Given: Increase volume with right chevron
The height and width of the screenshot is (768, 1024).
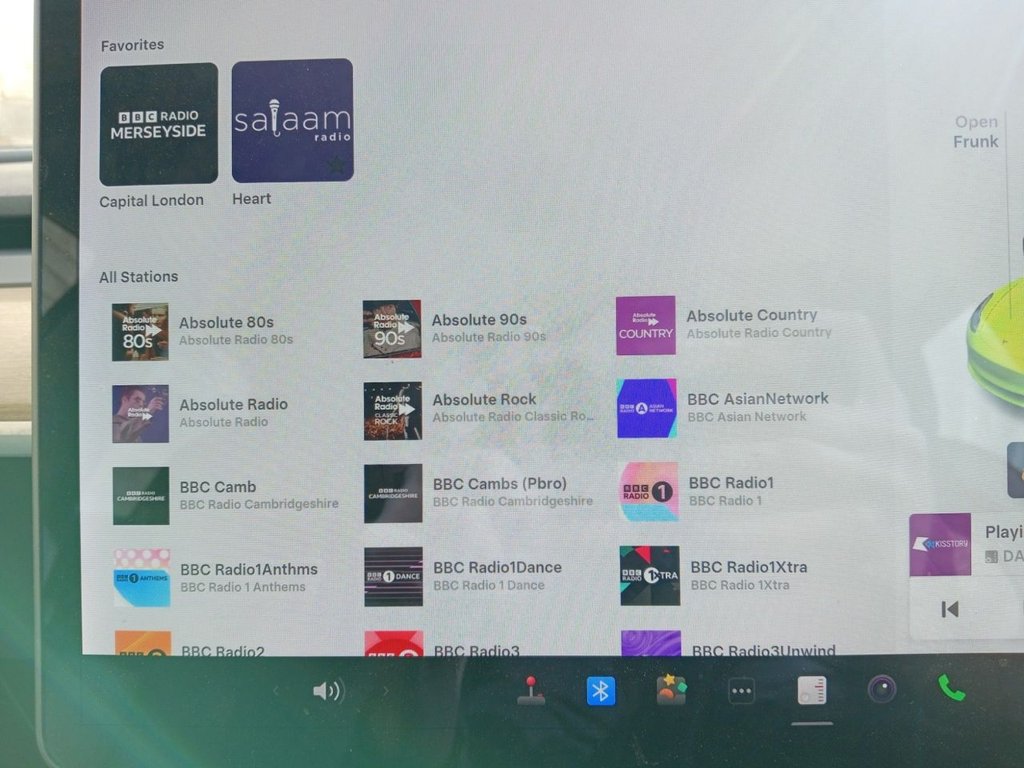Looking at the screenshot, I should (386, 691).
